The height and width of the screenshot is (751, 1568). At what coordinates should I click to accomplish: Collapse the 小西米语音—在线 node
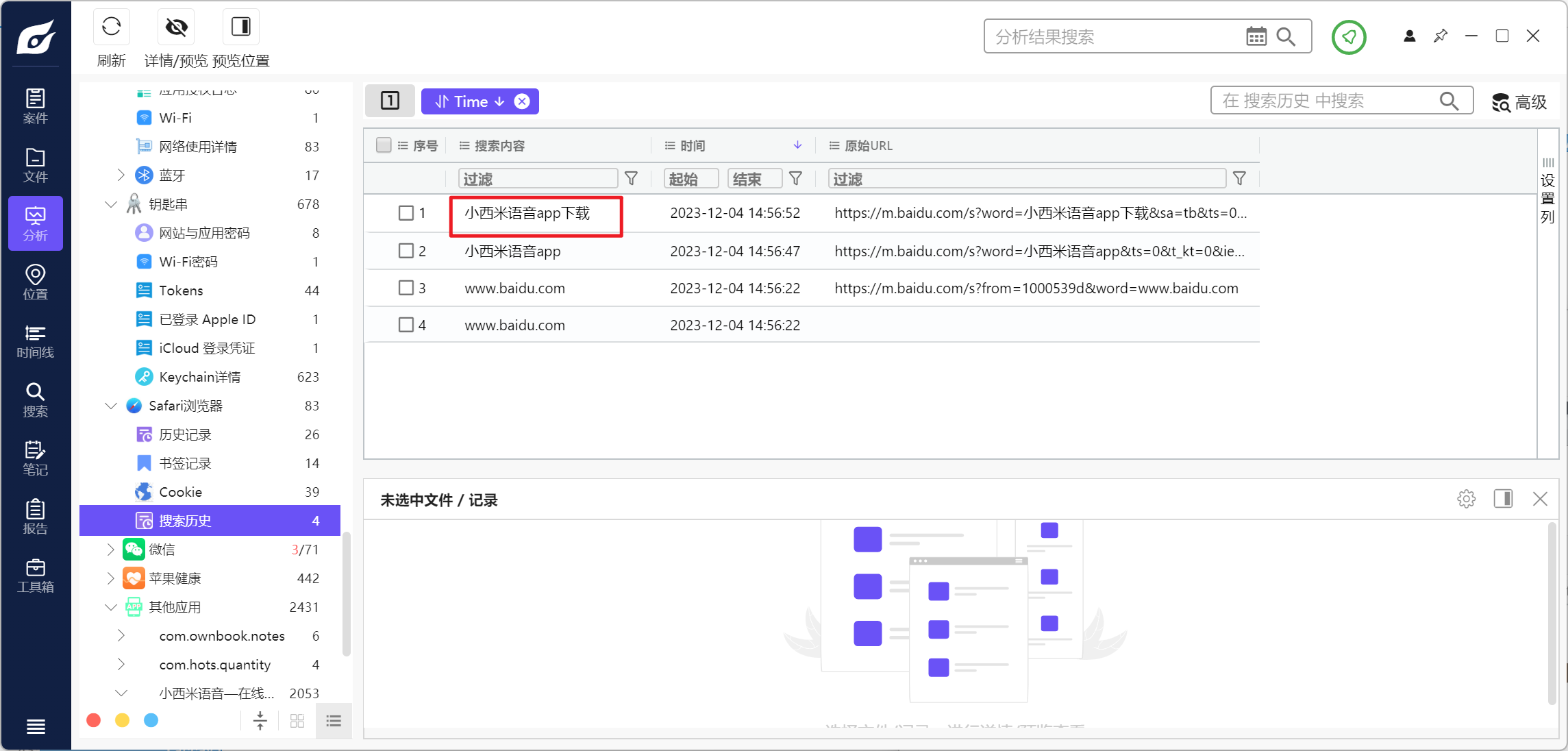(121, 693)
